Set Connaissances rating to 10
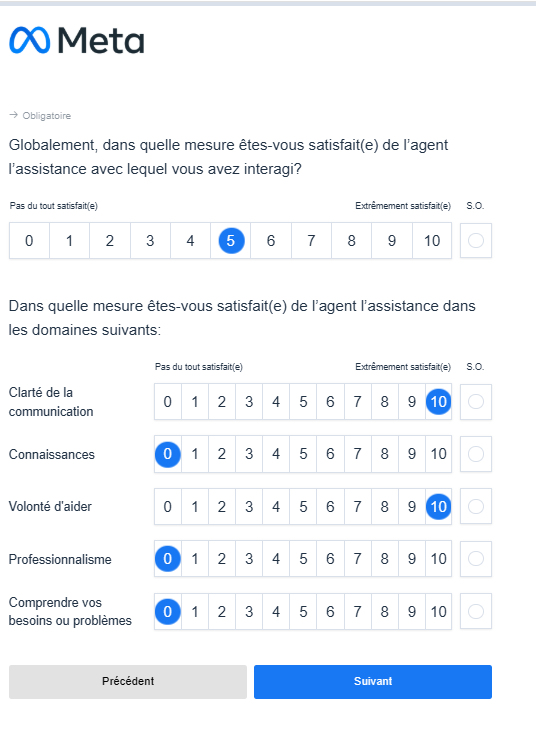 click(x=439, y=454)
